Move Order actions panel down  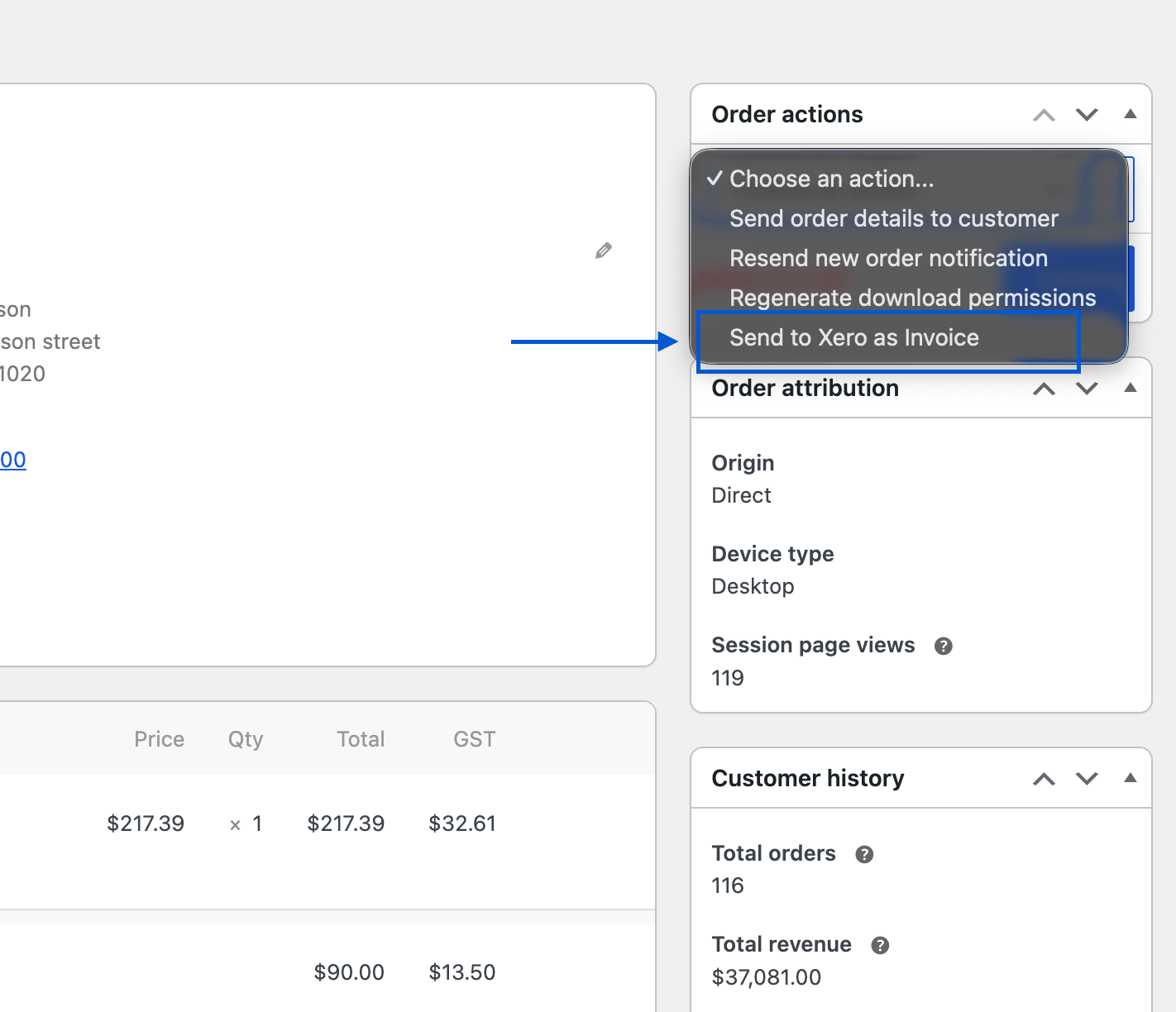tap(1087, 115)
